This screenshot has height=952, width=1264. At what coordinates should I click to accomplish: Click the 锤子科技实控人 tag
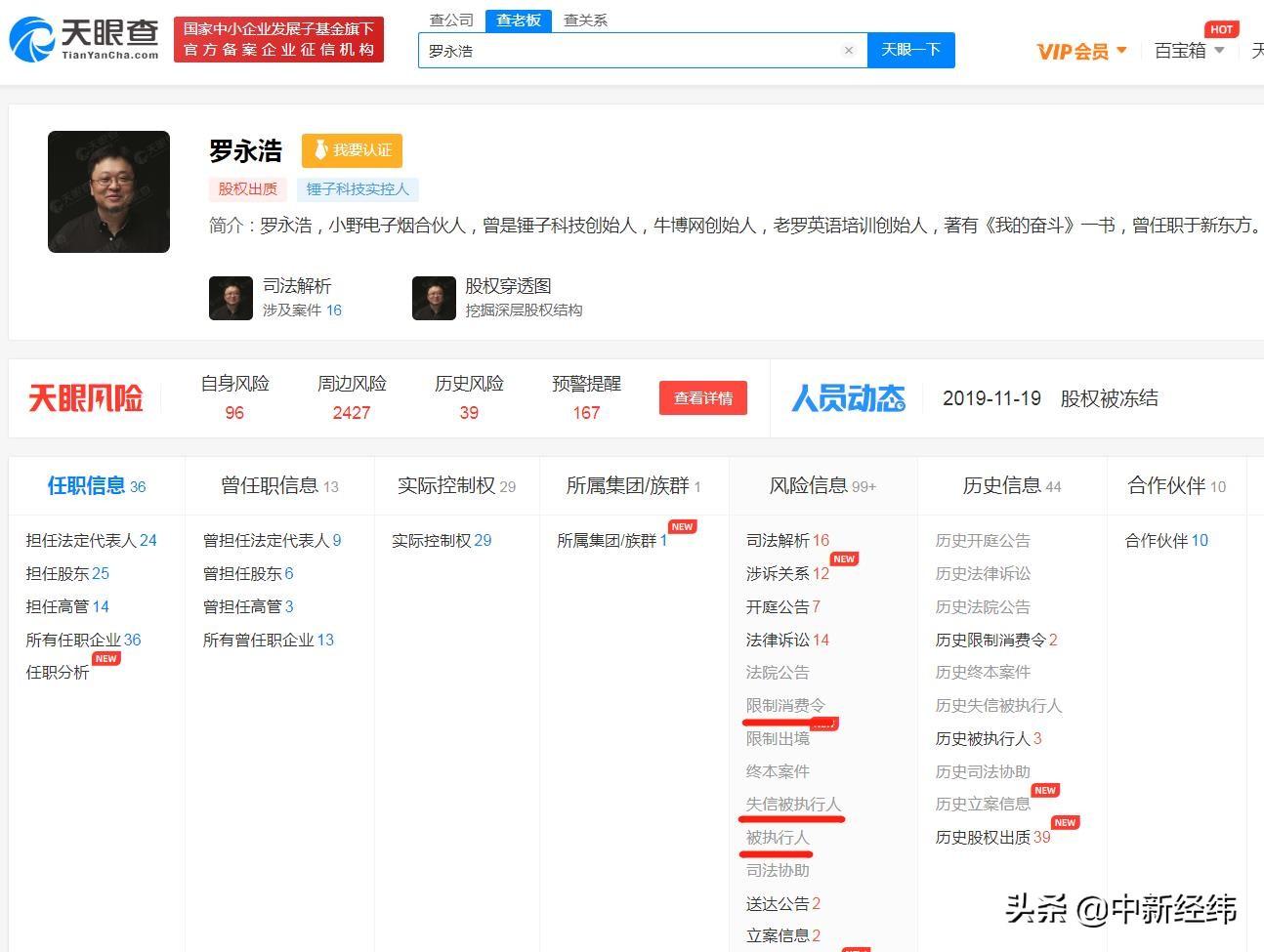click(x=358, y=189)
